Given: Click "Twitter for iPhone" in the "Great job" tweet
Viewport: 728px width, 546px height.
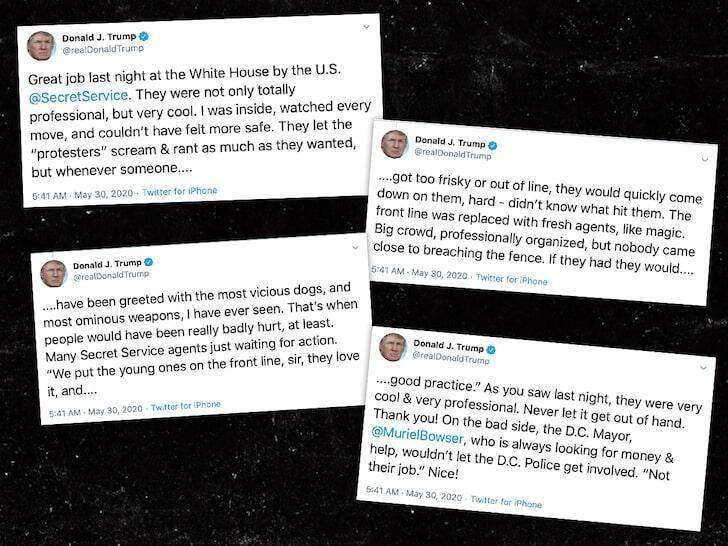Looking at the screenshot, I should click(x=180, y=190).
